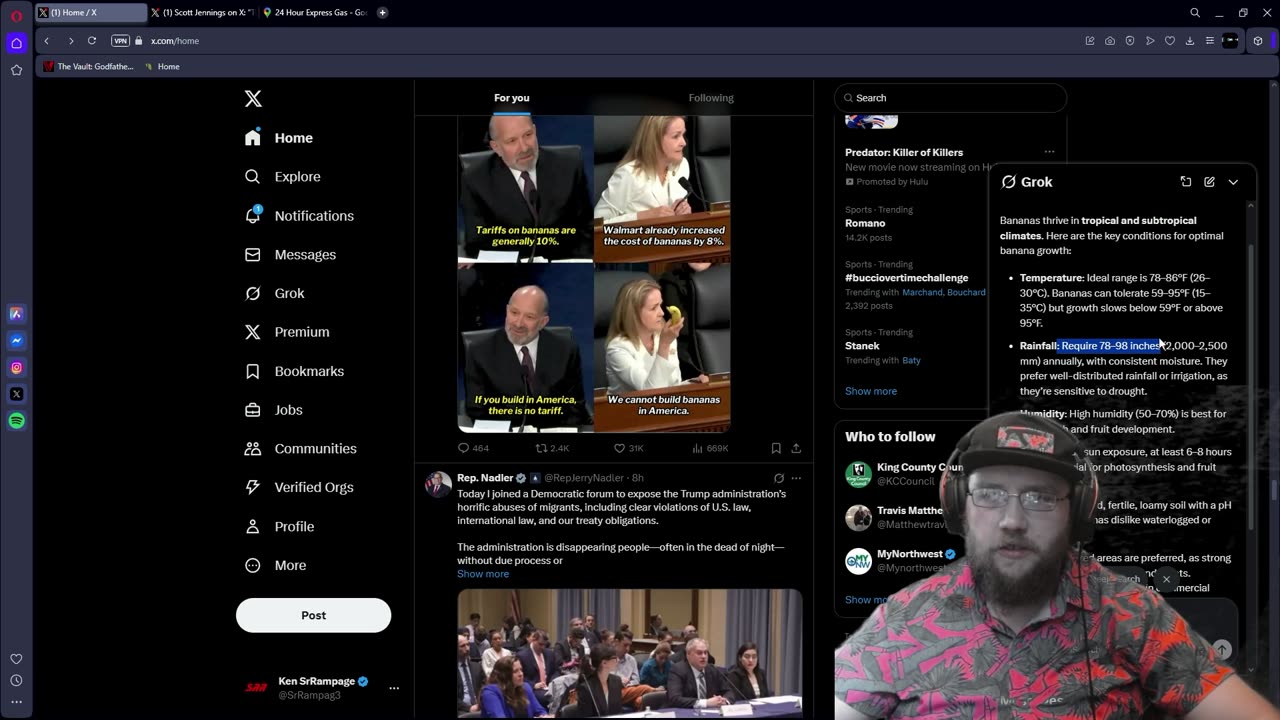Go forward in browser history
1280x720 pixels.
[x=70, y=41]
